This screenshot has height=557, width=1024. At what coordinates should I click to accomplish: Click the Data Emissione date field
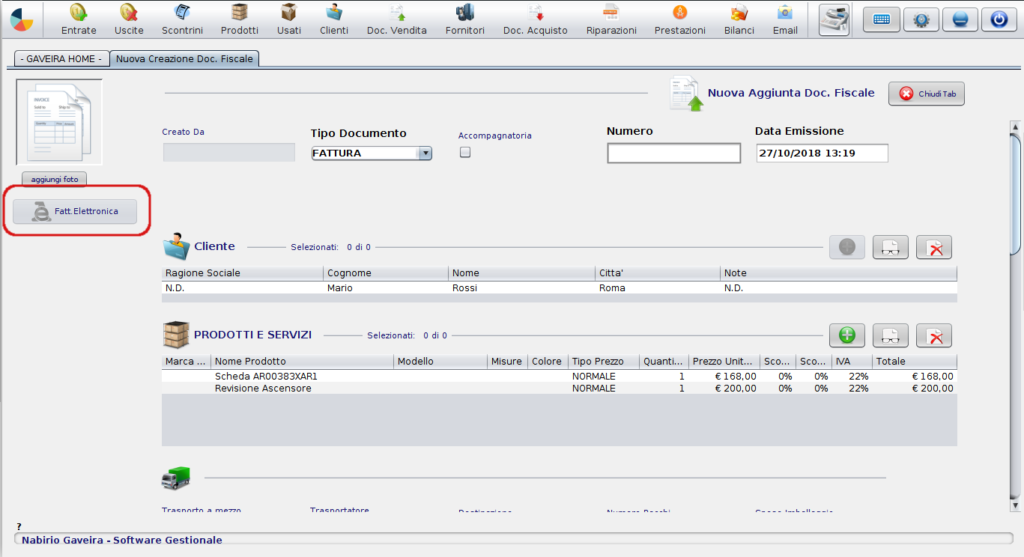click(x=822, y=153)
